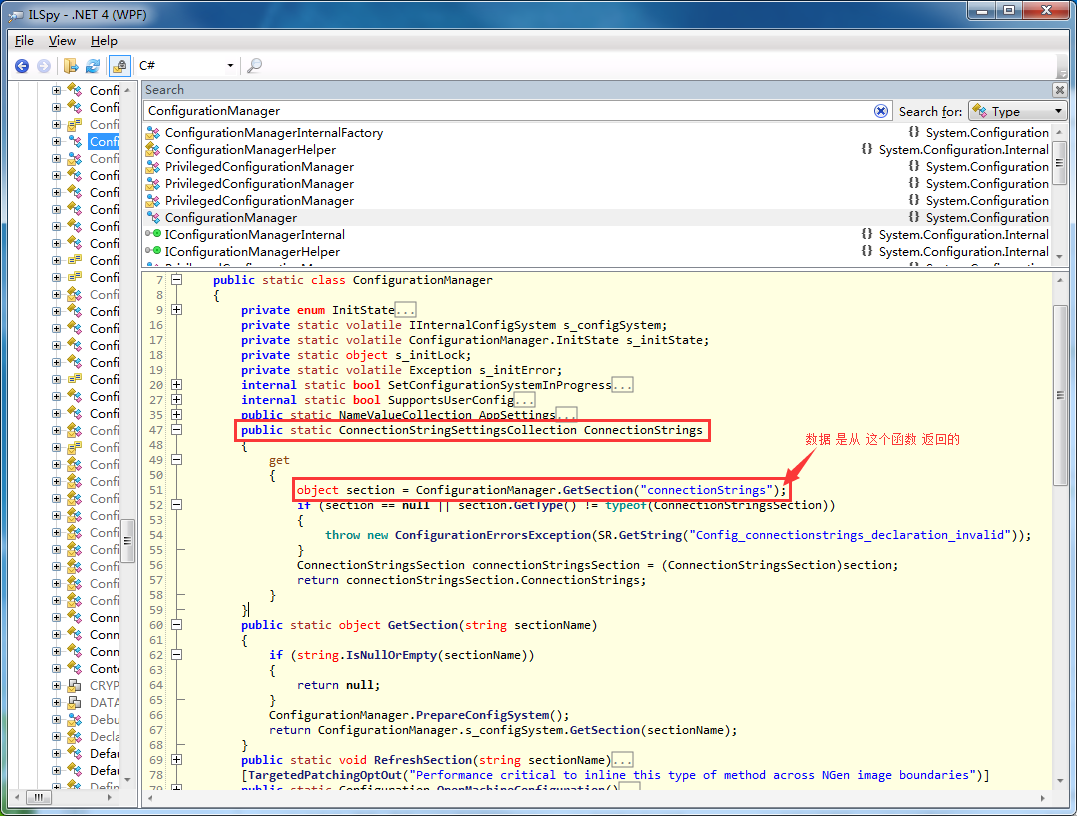
Task: Click the tree panel horizontal scrollbar thumb
Action: point(38,797)
